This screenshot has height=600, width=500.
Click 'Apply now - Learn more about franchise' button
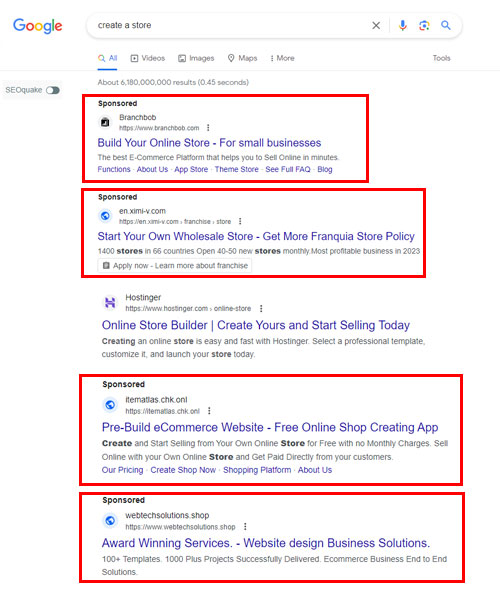[175, 266]
